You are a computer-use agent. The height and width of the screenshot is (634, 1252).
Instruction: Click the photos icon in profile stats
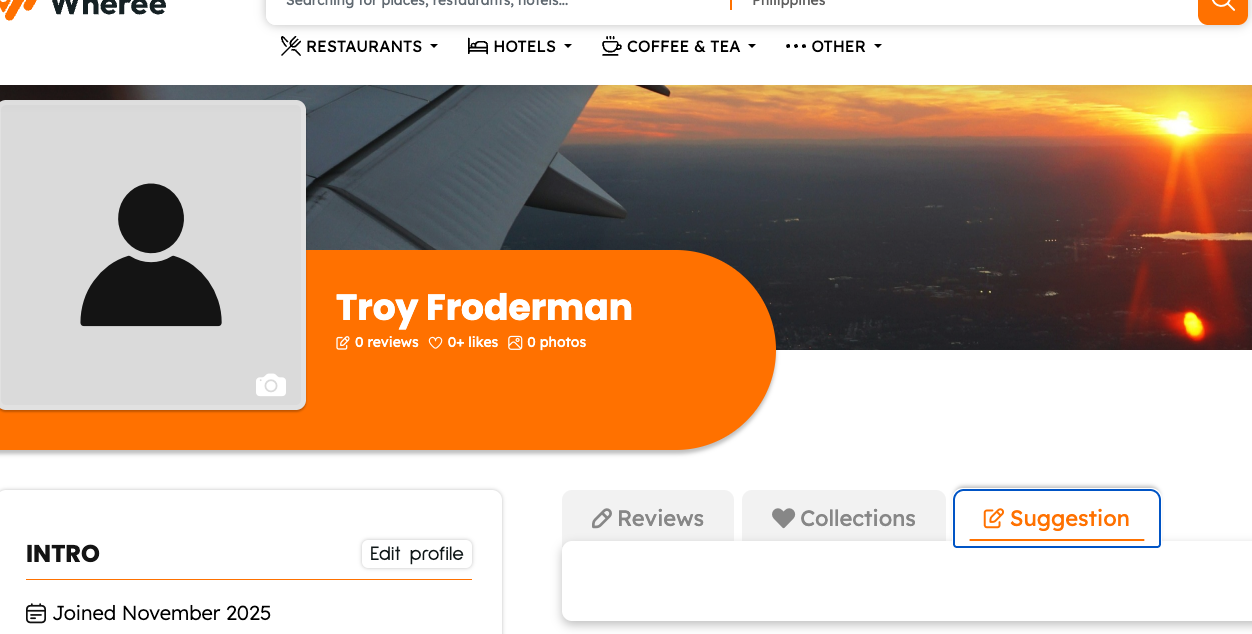click(x=515, y=343)
